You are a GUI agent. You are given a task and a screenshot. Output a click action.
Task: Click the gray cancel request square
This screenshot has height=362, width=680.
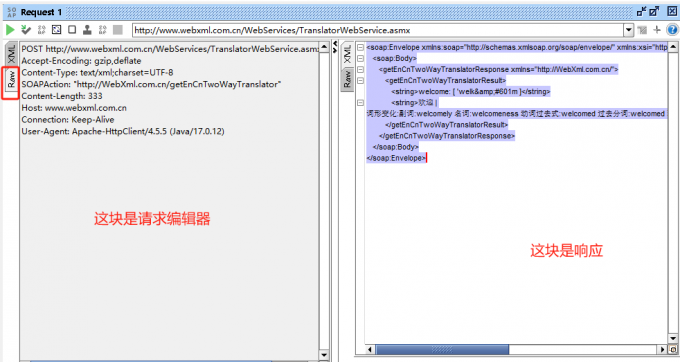(118, 30)
